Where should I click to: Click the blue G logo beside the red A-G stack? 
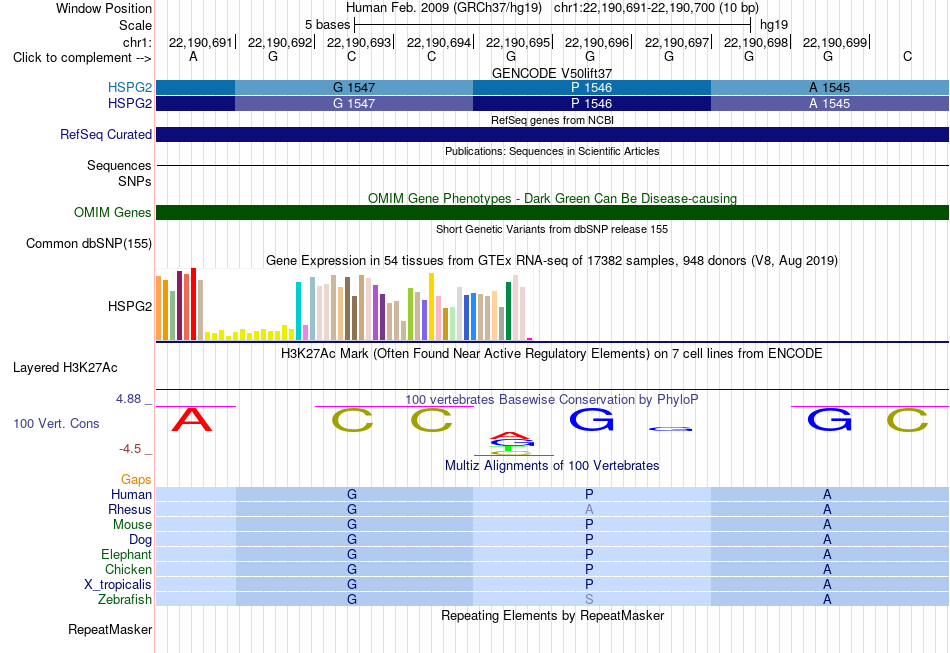click(591, 420)
